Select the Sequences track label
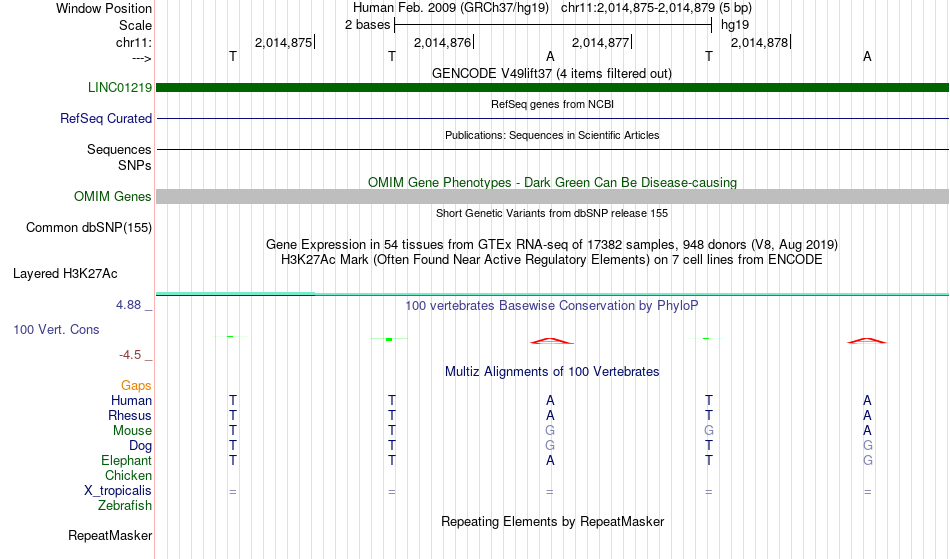This screenshot has width=950, height=559. 119,150
